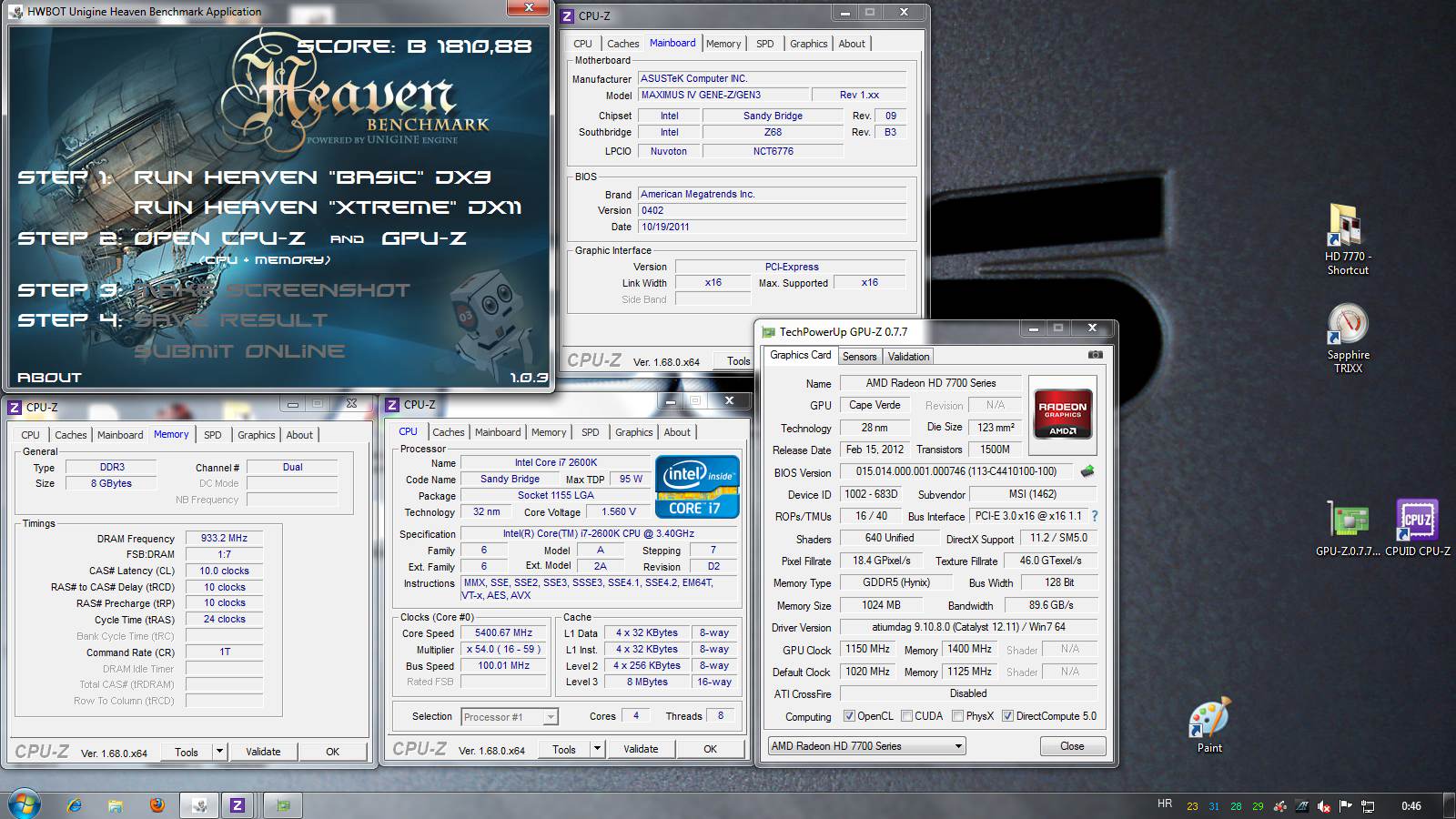
Task: Open SPD tab in CPU-Z Mainboard window
Action: 764,44
